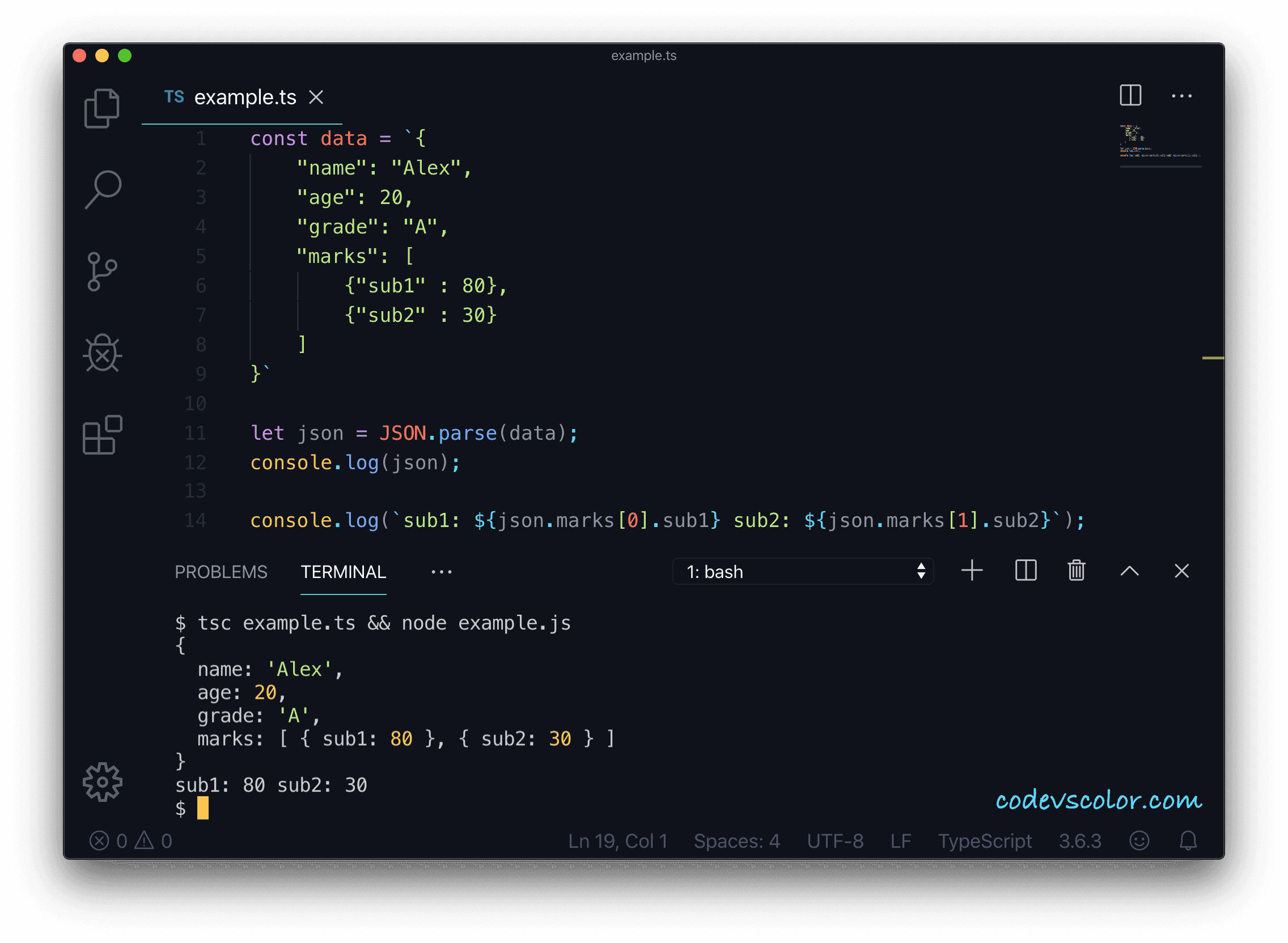
Task: Change language mode via TypeScript indicator
Action: tap(985, 840)
